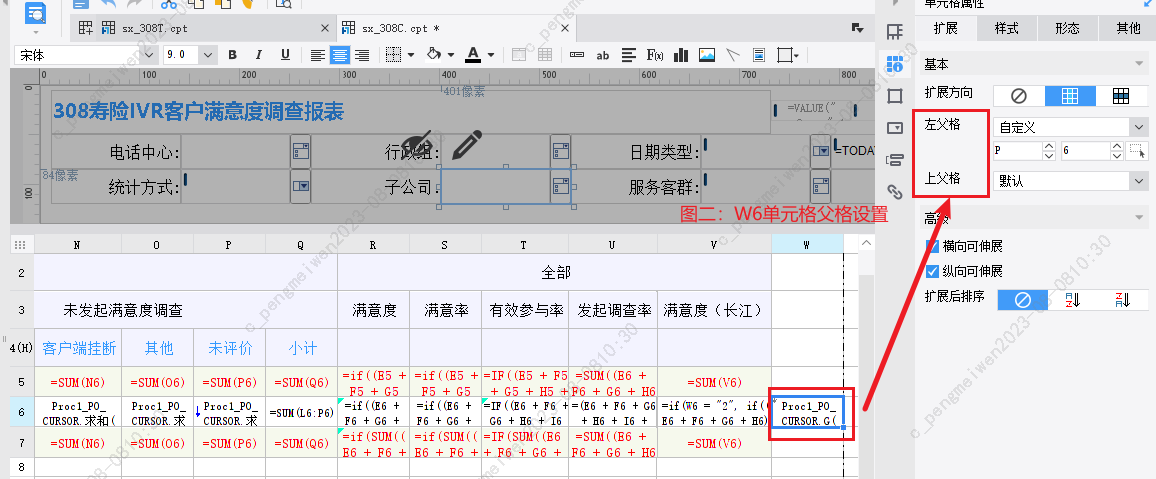Image resolution: width=1156 pixels, height=479 pixels.
Task: Toggle 横向可伸展 checkbox
Action: pos(932,246)
